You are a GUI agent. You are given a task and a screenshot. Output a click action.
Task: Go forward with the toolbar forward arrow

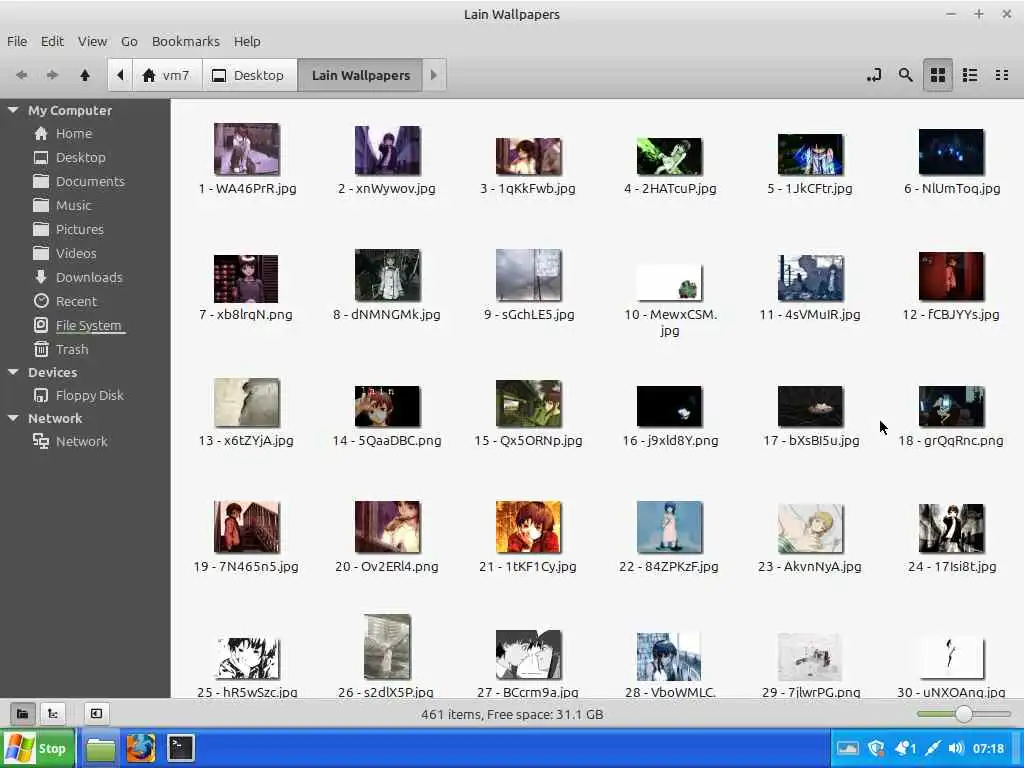tap(52, 75)
